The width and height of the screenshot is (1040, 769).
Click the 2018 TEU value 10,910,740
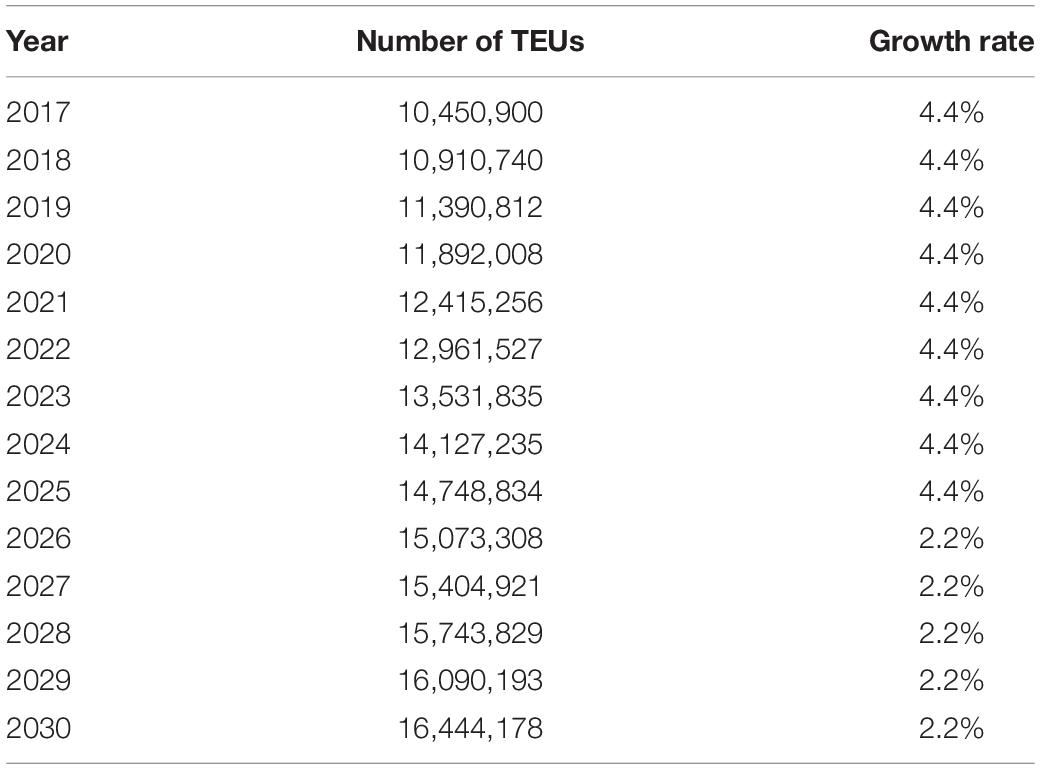pyautogui.click(x=470, y=160)
